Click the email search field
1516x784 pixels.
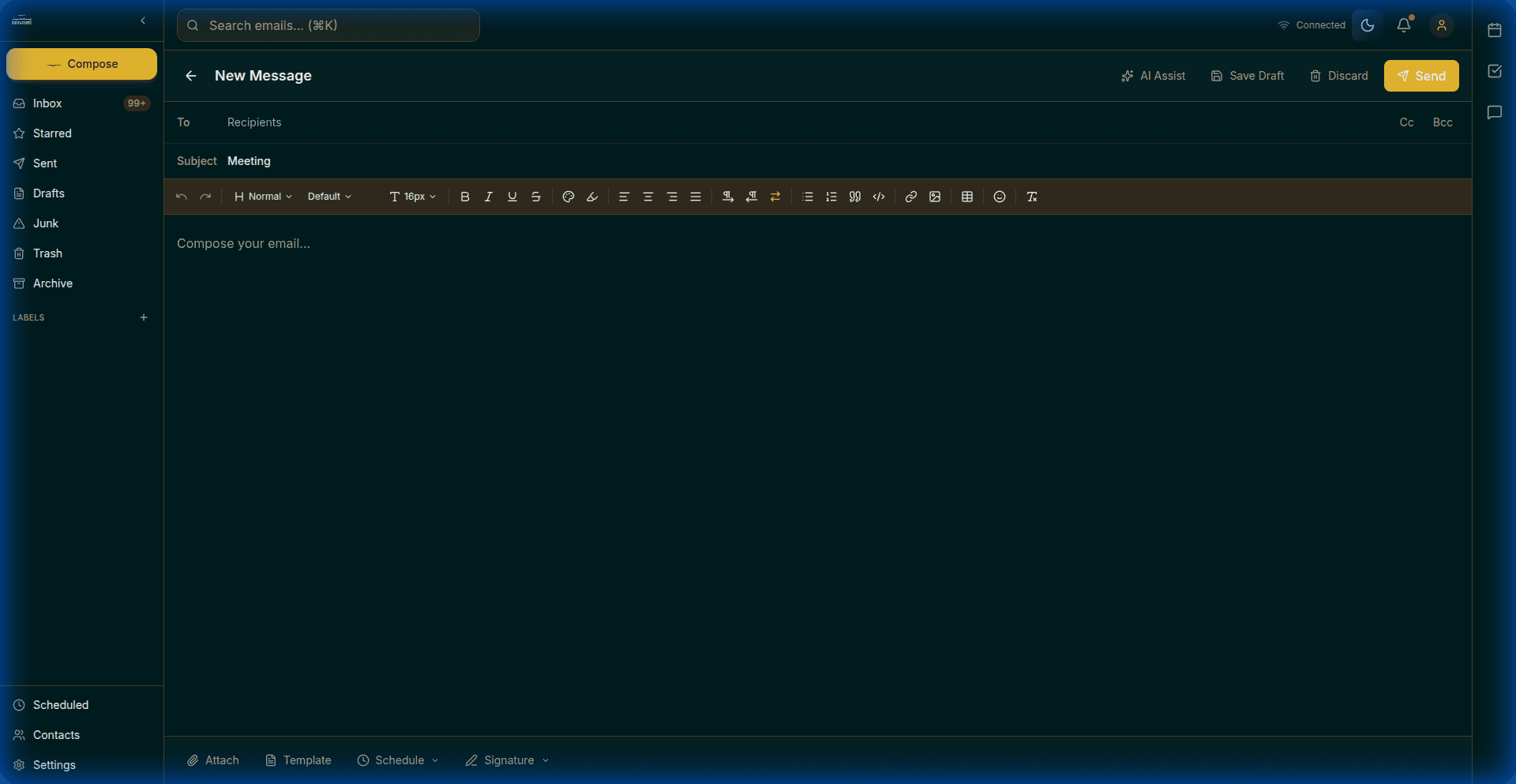pyautogui.click(x=328, y=25)
